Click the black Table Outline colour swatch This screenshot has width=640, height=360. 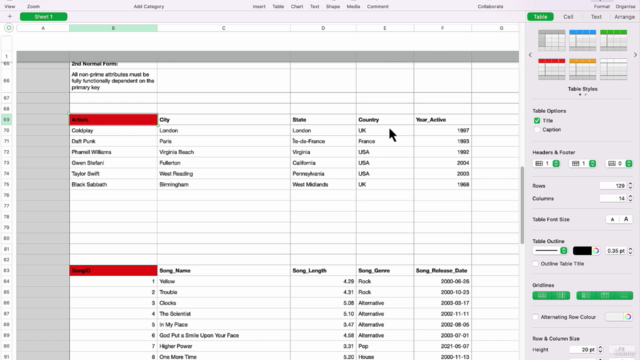tap(582, 251)
